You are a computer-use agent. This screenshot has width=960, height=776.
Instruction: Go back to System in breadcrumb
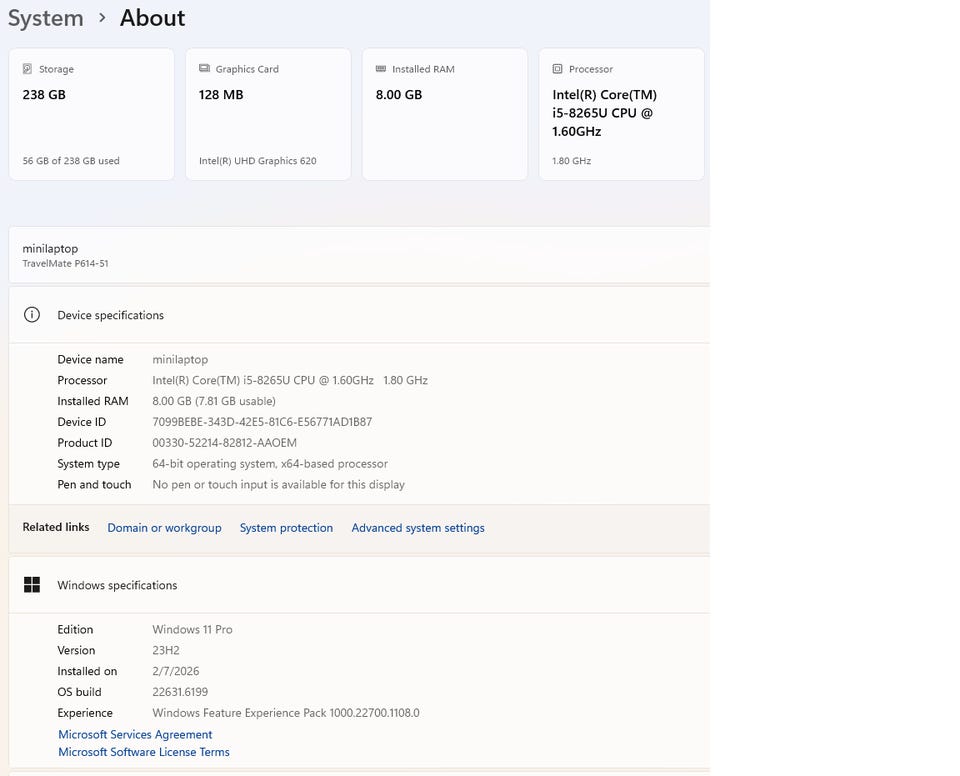click(45, 18)
